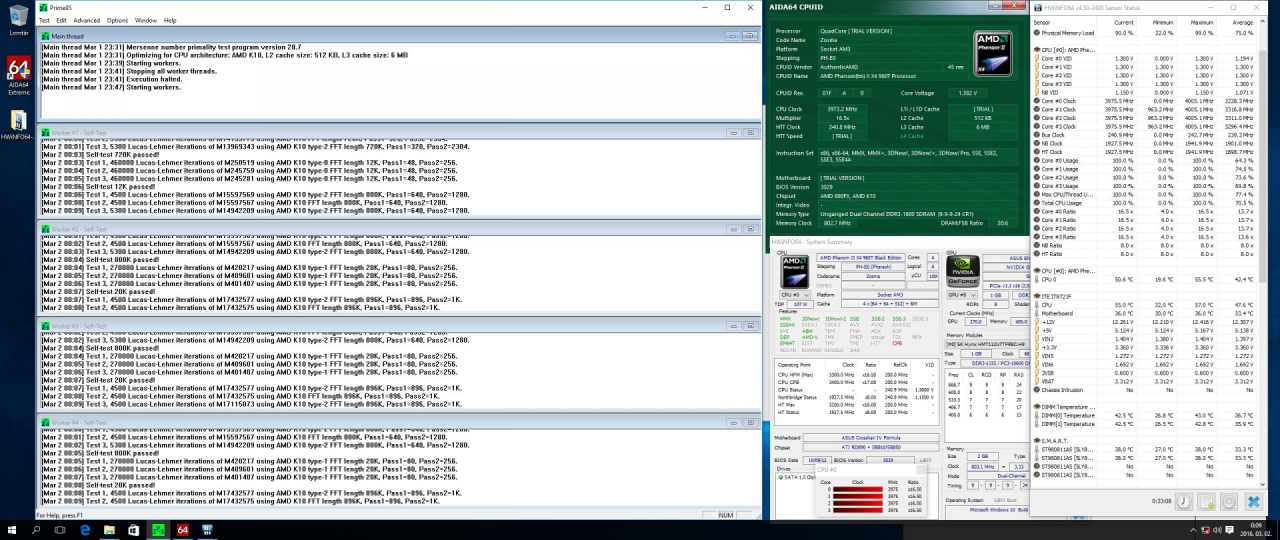Viewport: 1280px width, 540px height.
Task: Open File Explorer from the taskbar
Action: coord(109,530)
